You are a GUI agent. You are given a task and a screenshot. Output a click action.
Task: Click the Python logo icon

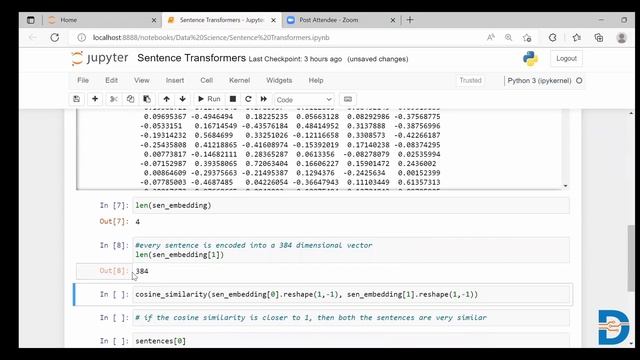(530, 59)
